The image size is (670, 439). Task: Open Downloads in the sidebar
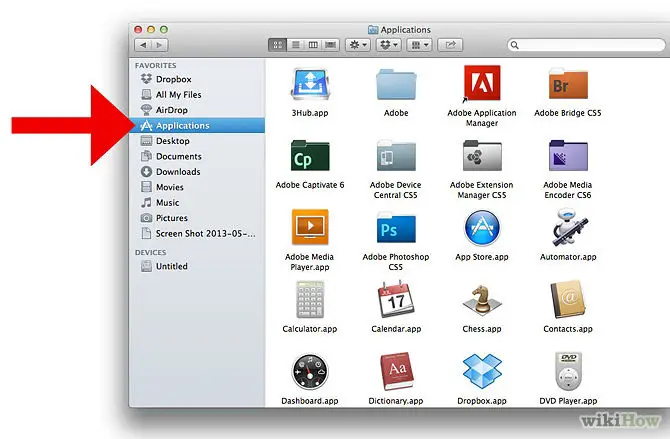tap(197, 172)
